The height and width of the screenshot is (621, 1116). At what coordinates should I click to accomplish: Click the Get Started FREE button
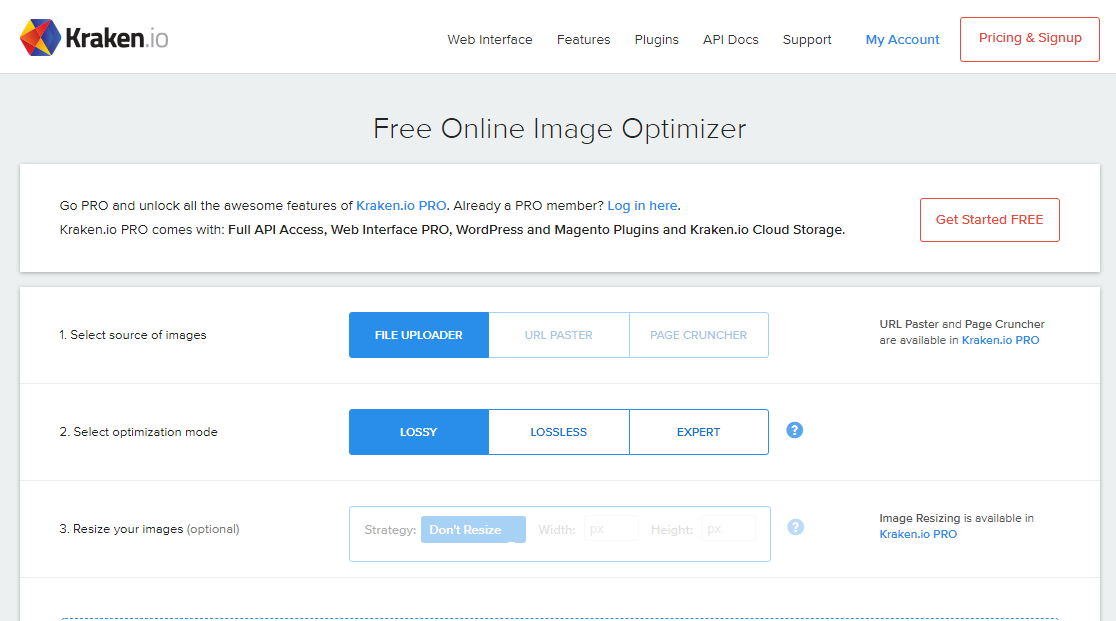tap(989, 219)
